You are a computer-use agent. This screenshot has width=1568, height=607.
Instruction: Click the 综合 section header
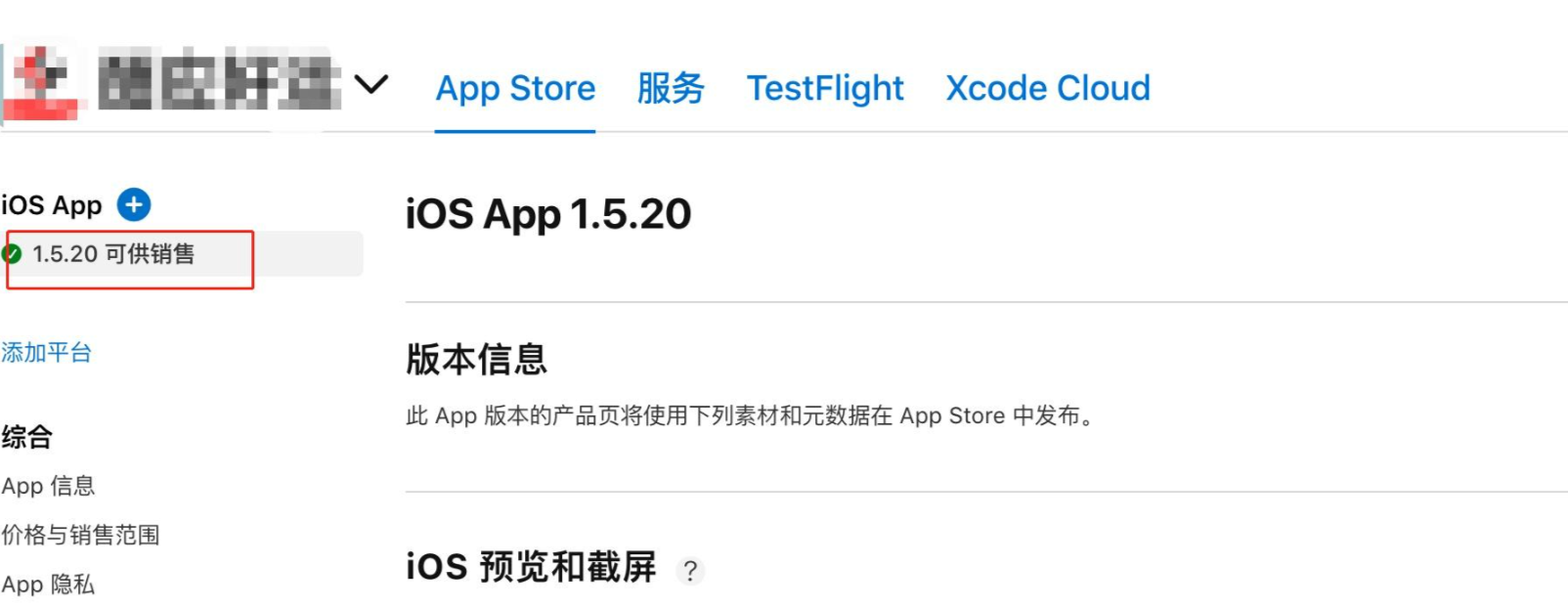pyautogui.click(x=27, y=437)
